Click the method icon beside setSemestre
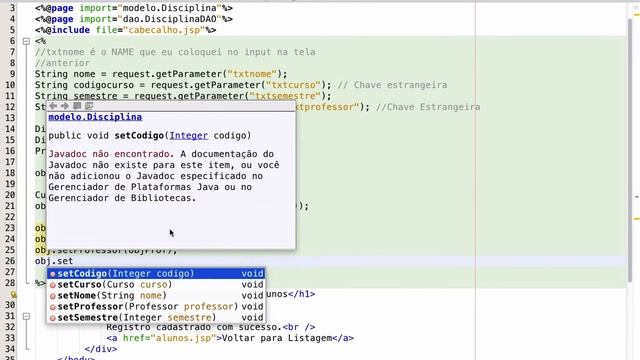The width and height of the screenshot is (640, 360). point(53,318)
